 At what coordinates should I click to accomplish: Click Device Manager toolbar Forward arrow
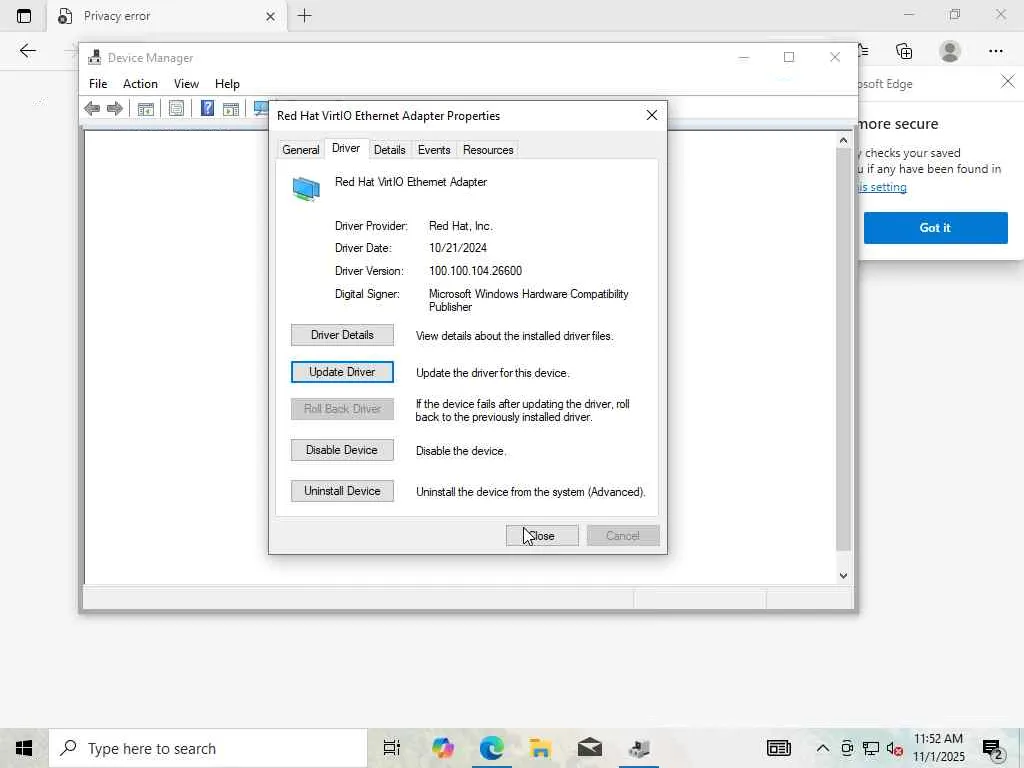pos(115,108)
